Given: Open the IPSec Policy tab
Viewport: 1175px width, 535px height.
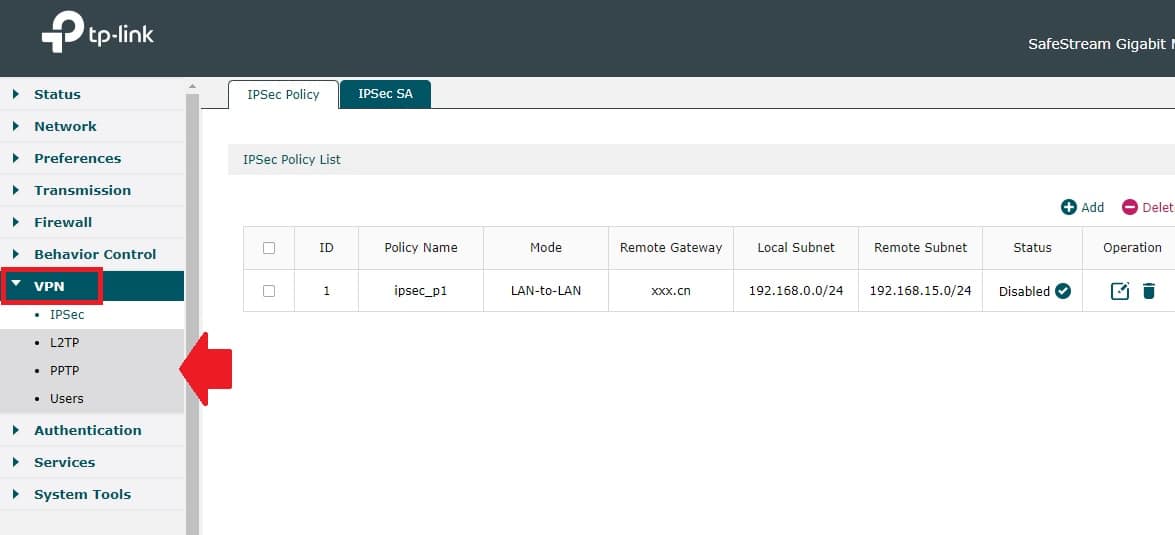Looking at the screenshot, I should 283,94.
